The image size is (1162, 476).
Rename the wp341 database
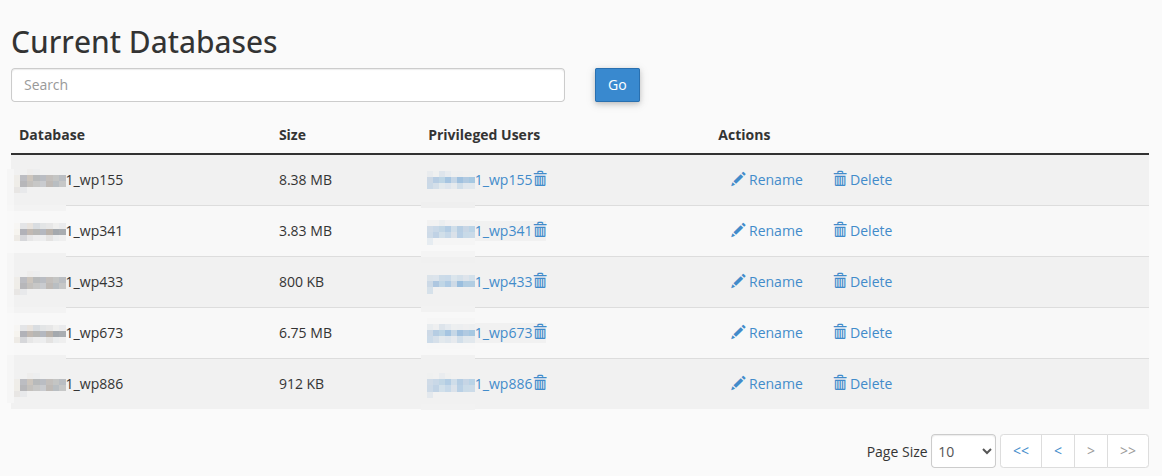pyautogui.click(x=766, y=231)
